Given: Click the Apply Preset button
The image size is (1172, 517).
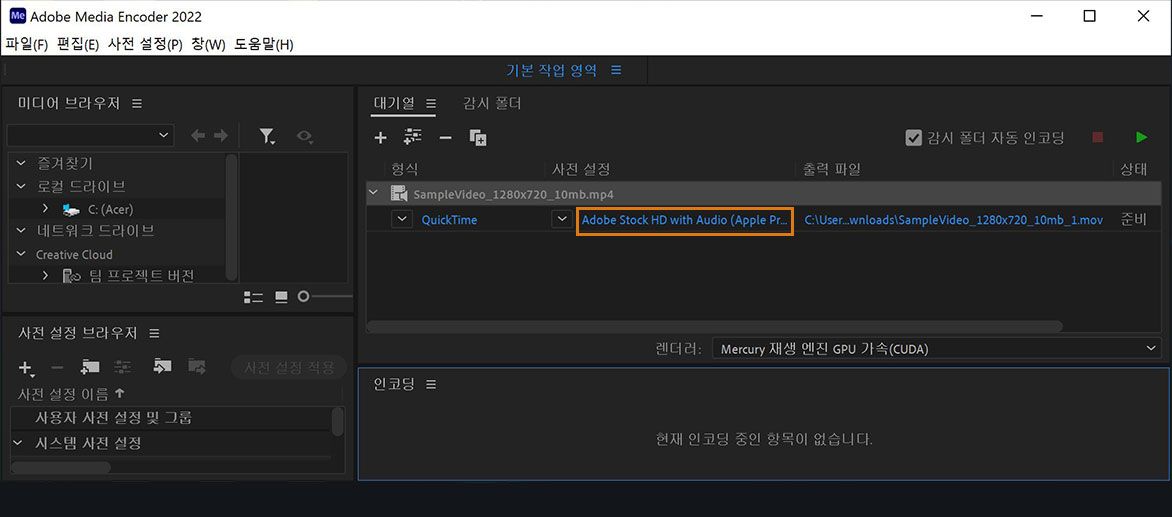Looking at the screenshot, I should (289, 368).
